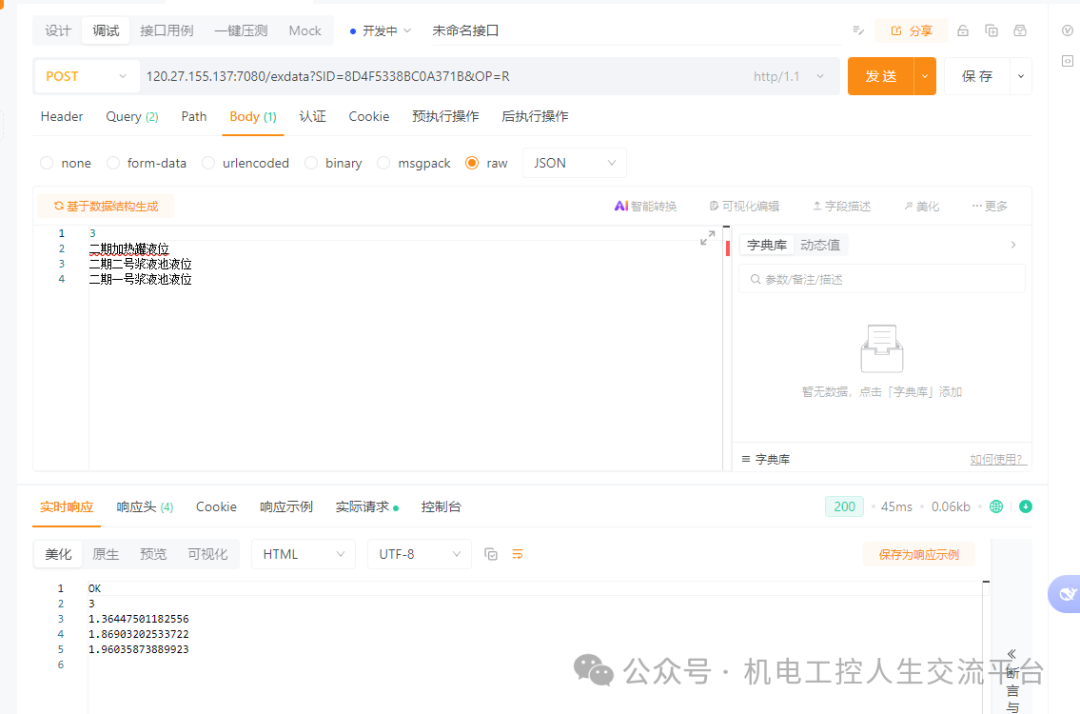This screenshot has width=1080, height=714.
Task: Open the 预执行操作 tab
Action: tap(445, 116)
